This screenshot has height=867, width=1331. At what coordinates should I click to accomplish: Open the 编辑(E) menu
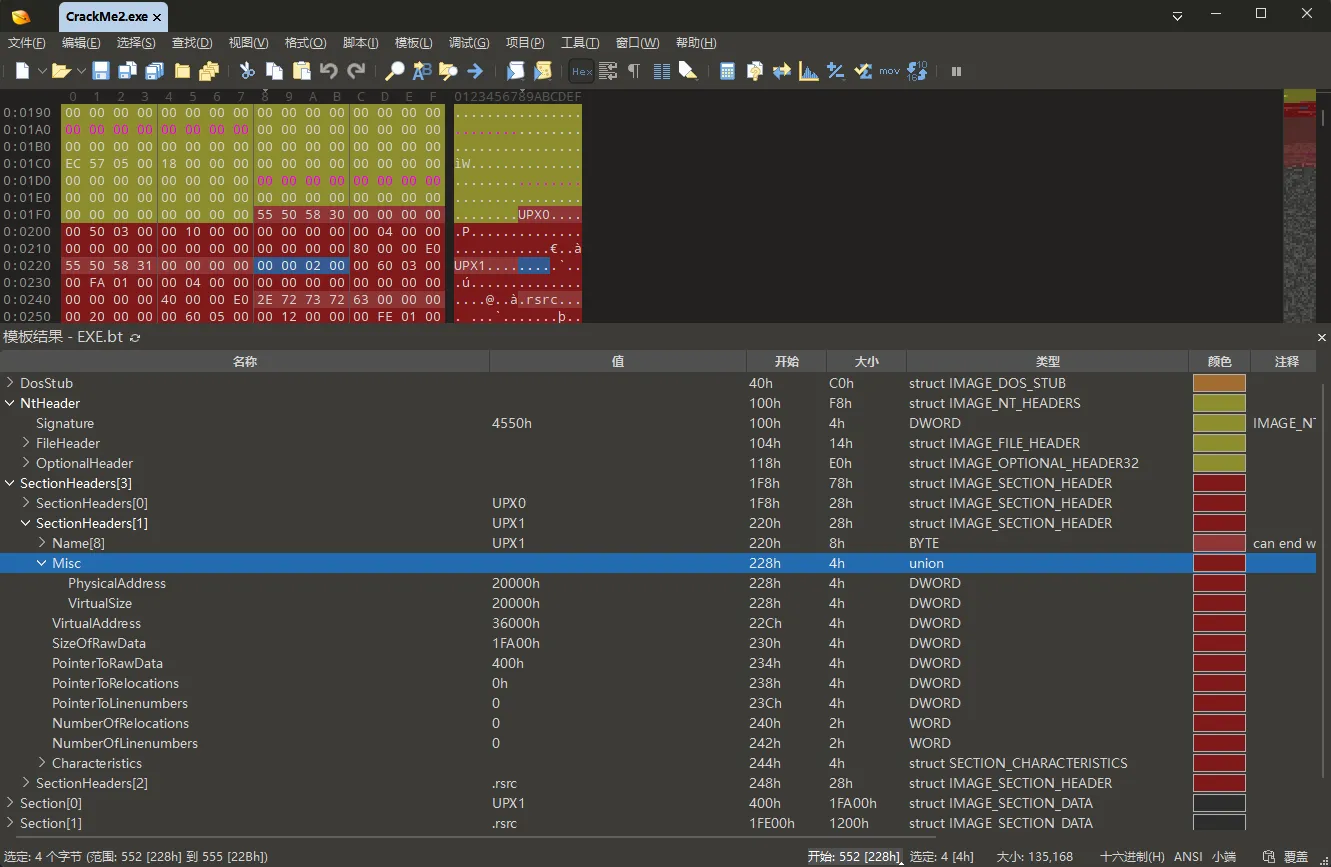point(81,43)
